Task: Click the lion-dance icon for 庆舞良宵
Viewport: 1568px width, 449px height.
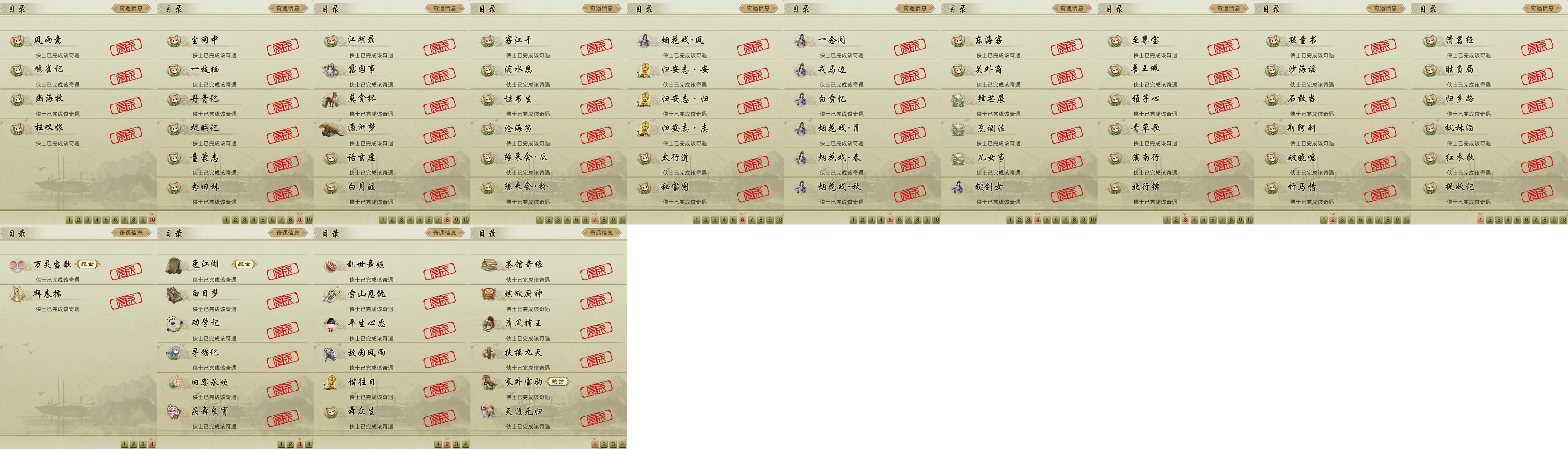Action: coord(175,412)
